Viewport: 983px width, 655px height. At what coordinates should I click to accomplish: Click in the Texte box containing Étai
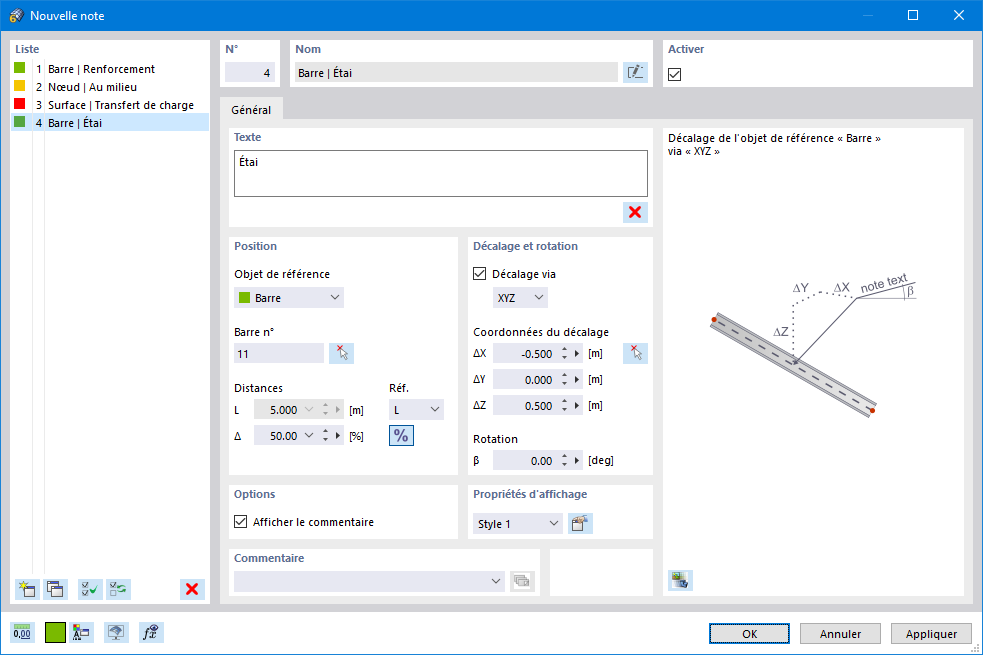pos(441,174)
